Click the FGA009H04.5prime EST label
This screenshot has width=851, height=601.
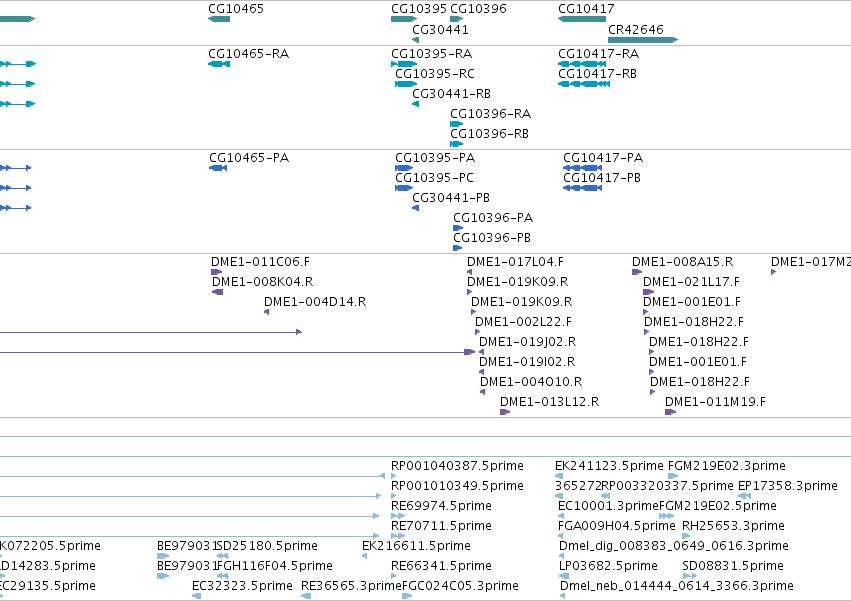click(x=617, y=526)
